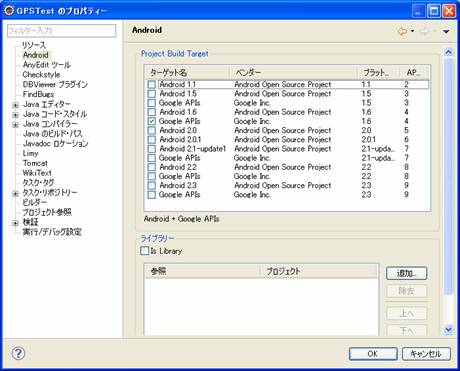This screenshot has width=460, height=371.
Task: Click the back navigation arrow icon
Action: (402, 31)
